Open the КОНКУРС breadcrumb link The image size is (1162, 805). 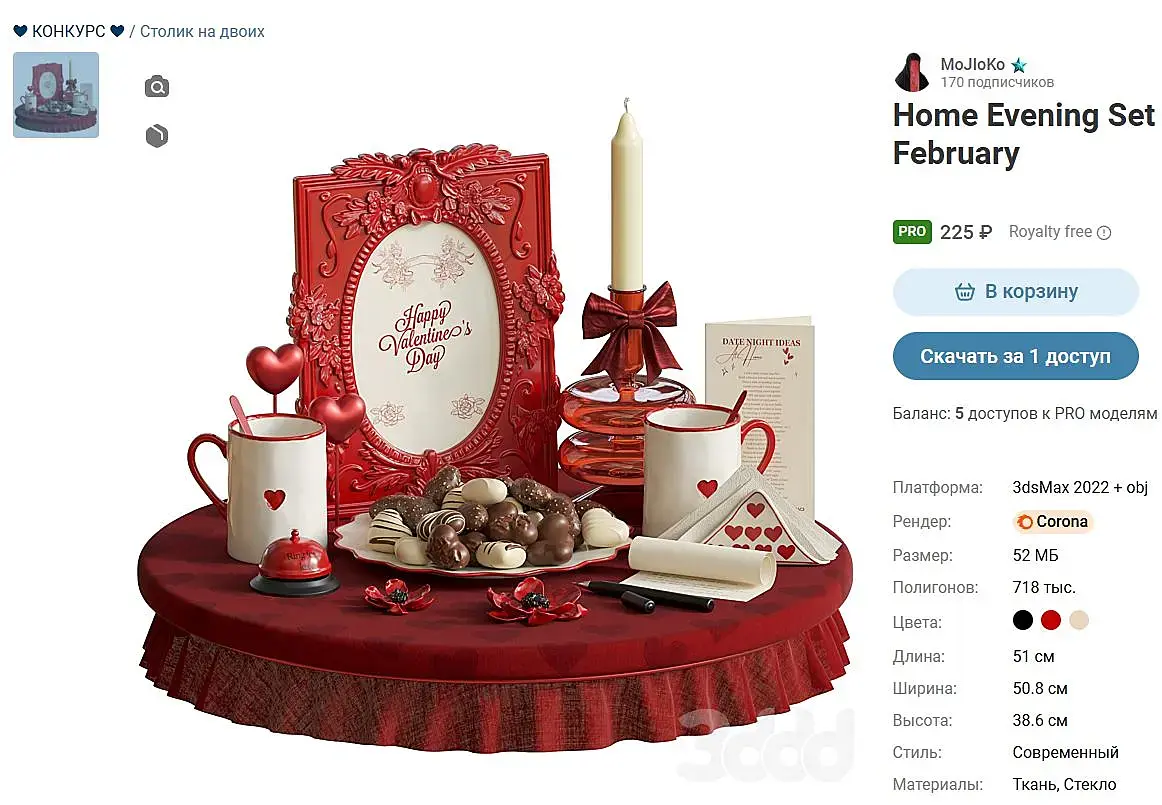tap(69, 31)
